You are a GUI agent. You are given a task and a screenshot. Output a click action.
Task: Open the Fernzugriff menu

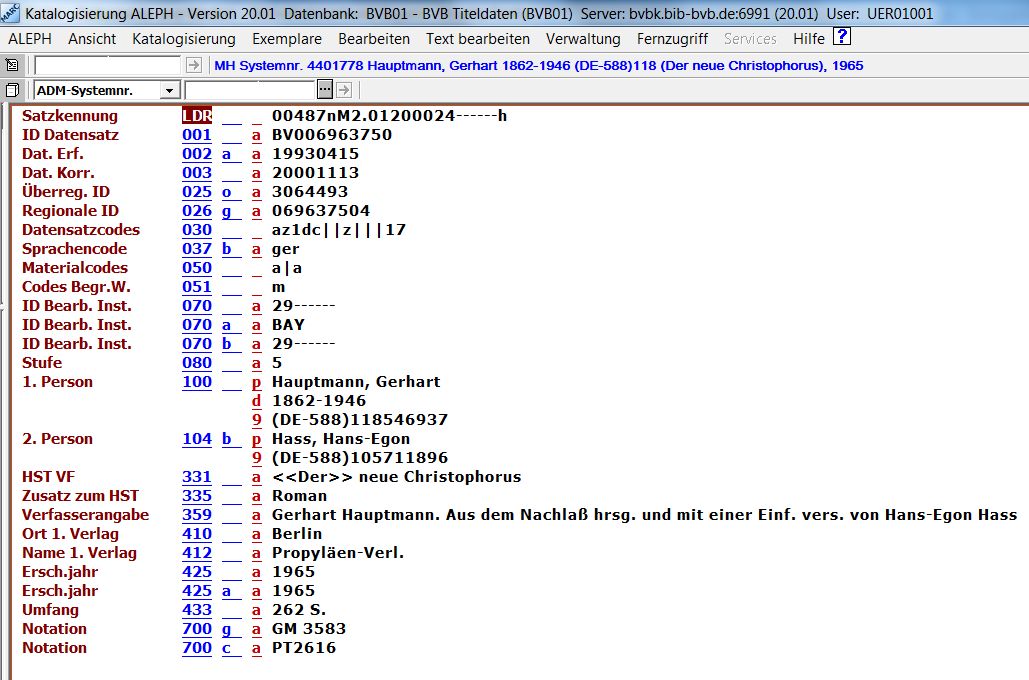click(x=672, y=39)
